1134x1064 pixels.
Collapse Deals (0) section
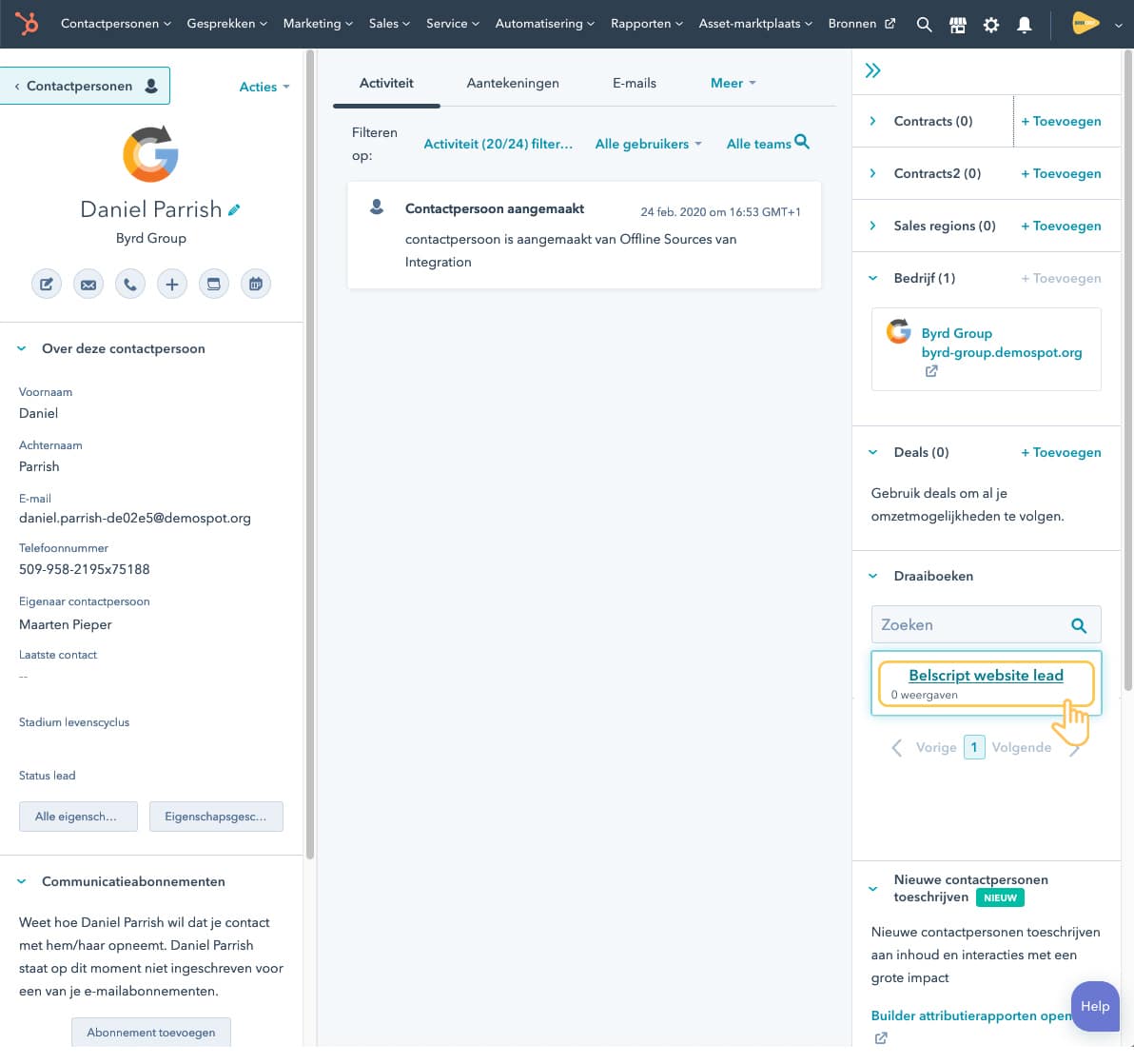coord(873,453)
